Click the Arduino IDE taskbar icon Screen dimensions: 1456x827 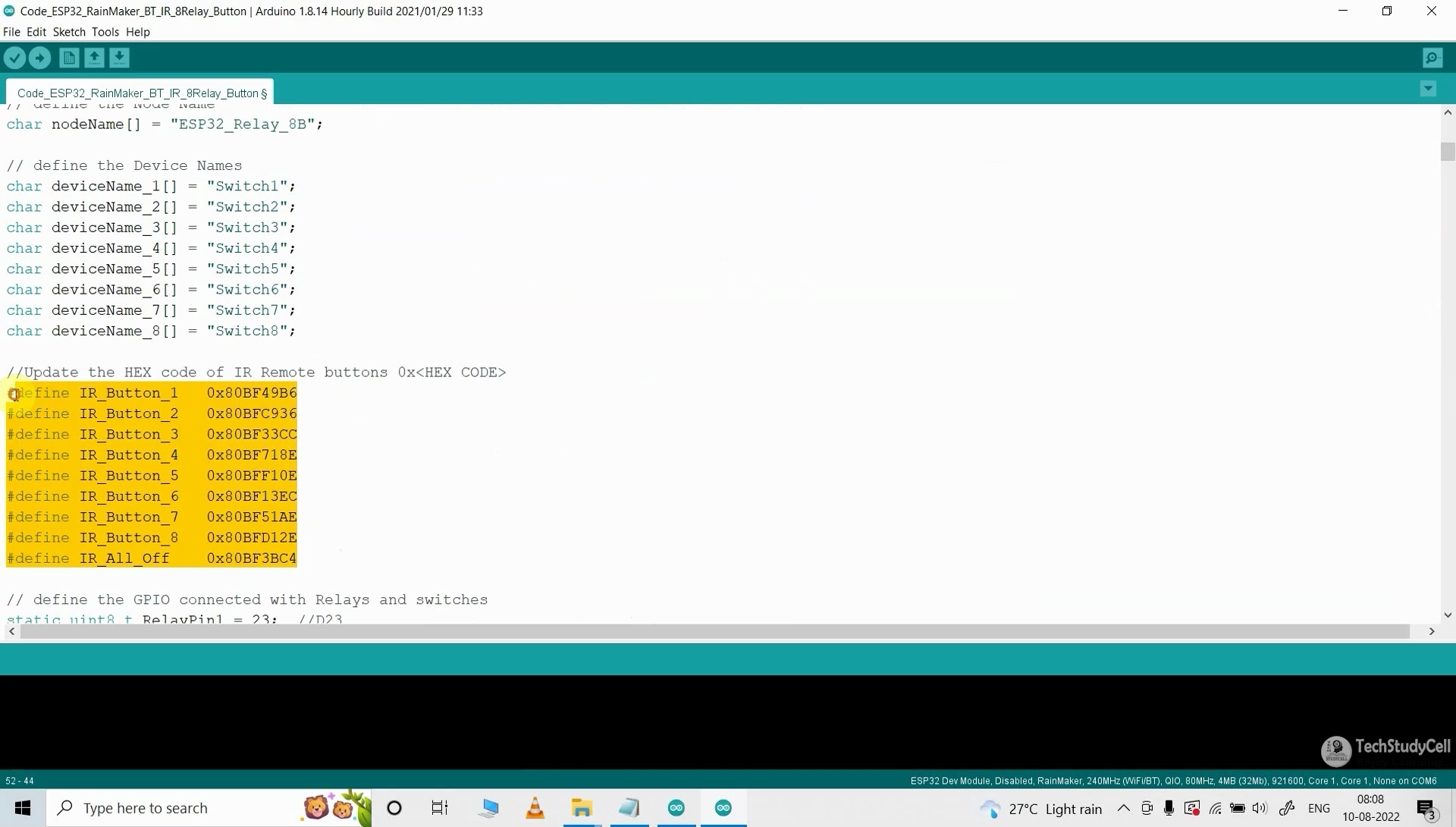pos(676,807)
